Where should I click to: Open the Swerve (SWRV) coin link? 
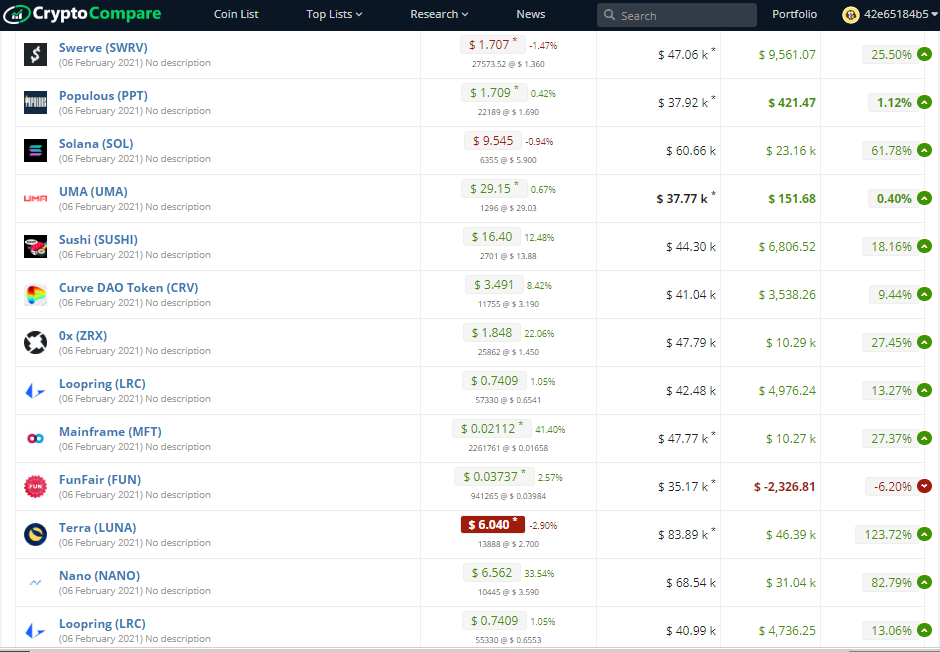[x=103, y=47]
